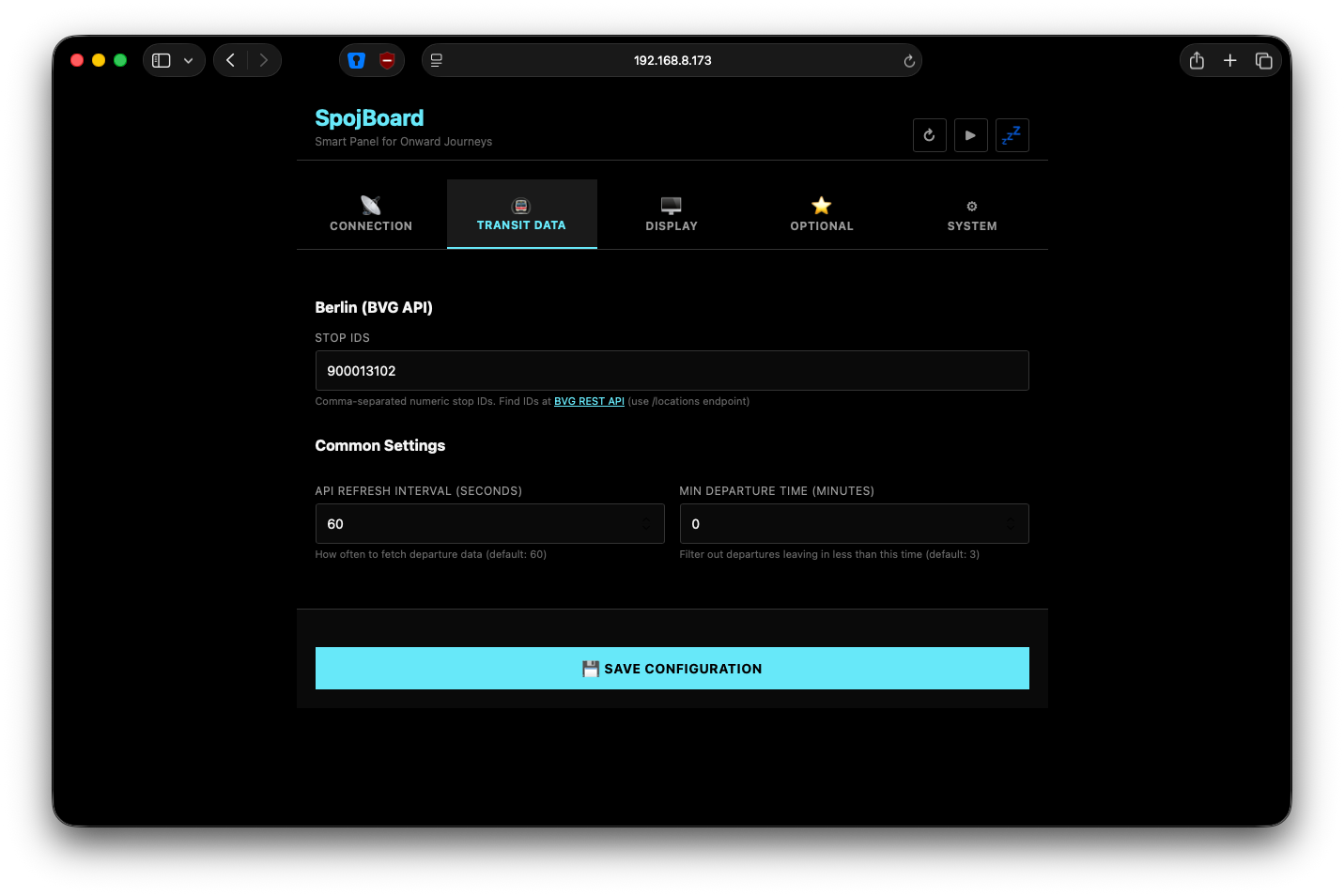Screen dimensions: 1344x896
Task: Click into the Stop IDs input field
Action: click(672, 371)
